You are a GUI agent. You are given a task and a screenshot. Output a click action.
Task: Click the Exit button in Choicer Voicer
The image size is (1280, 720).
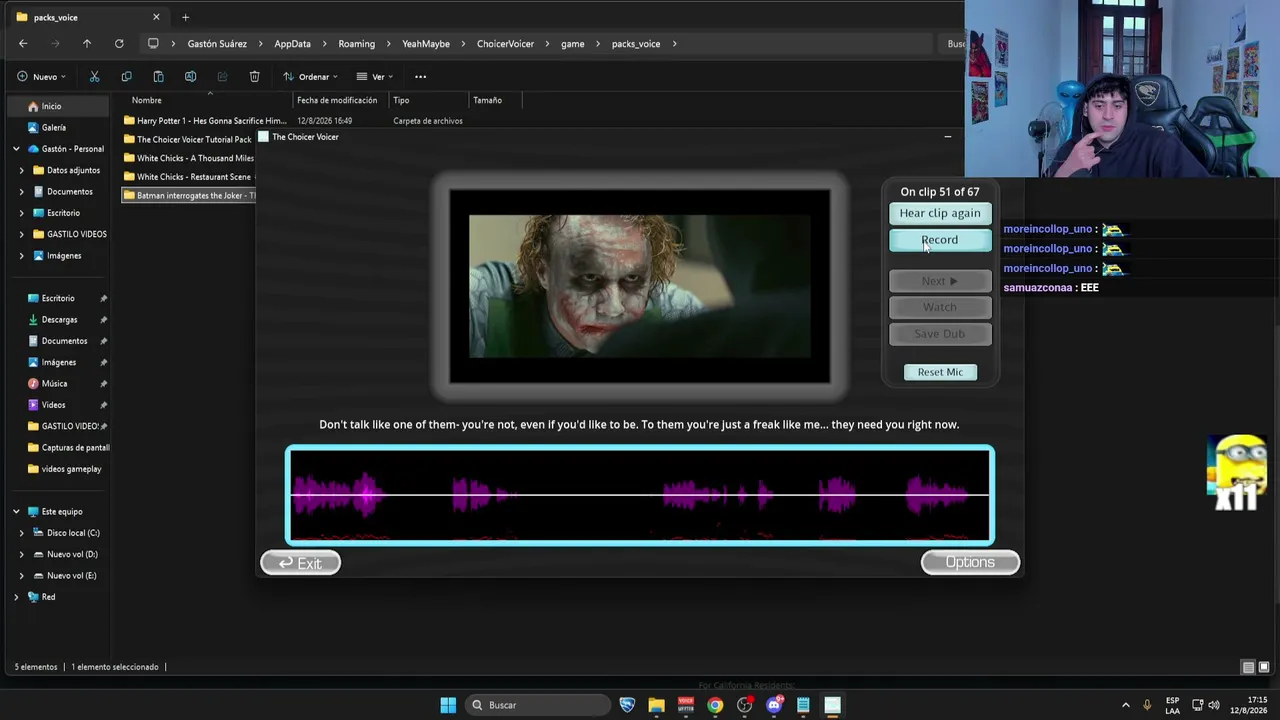tap(300, 563)
